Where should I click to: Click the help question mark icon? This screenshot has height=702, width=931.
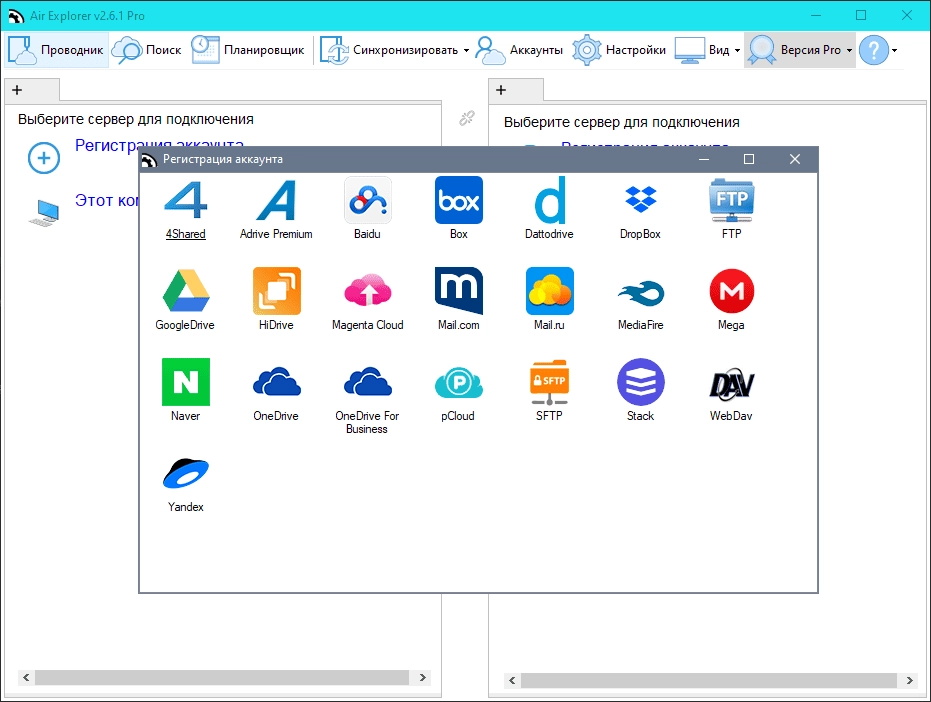(873, 50)
